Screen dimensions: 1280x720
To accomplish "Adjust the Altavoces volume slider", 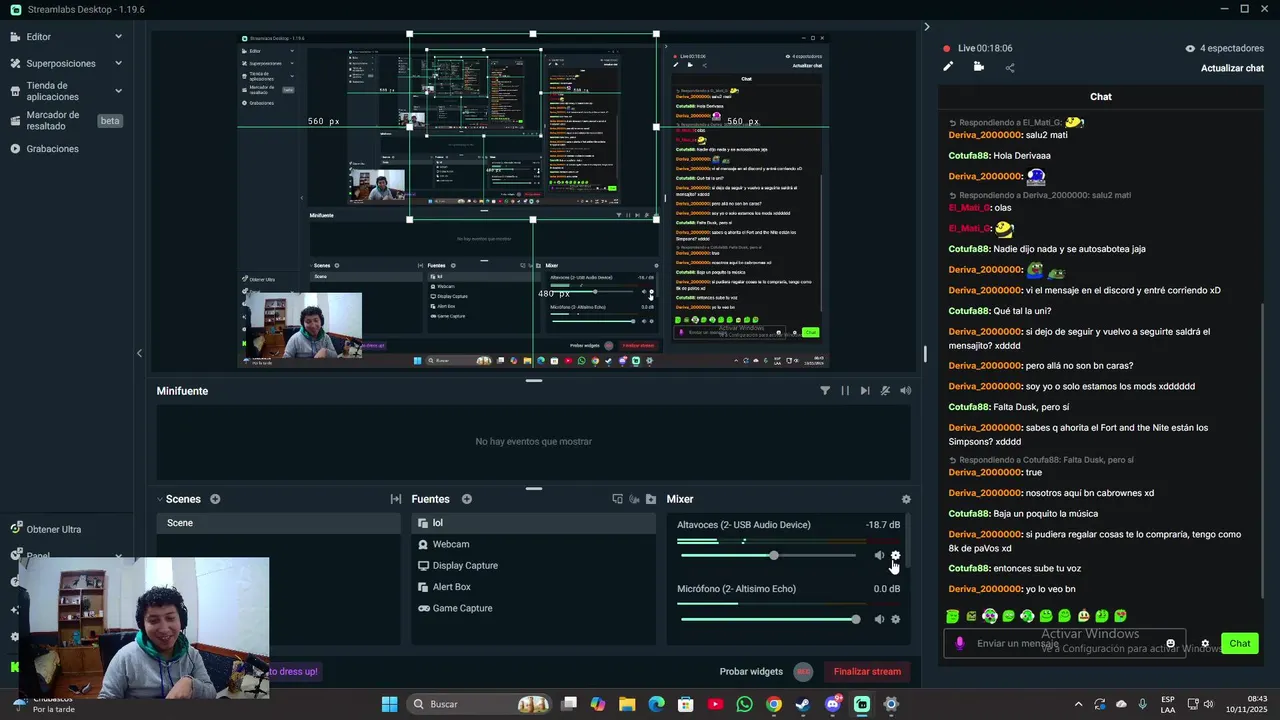I will click(x=768, y=555).
